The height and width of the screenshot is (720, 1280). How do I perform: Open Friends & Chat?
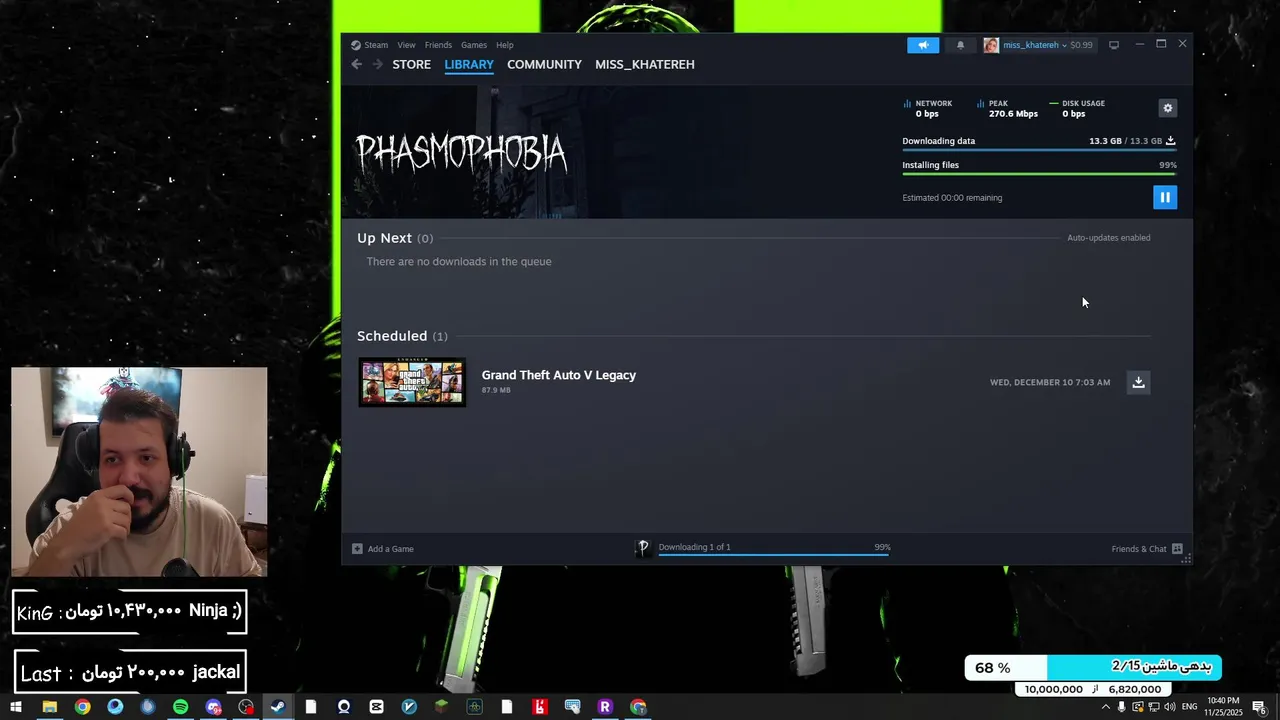[x=1147, y=549]
